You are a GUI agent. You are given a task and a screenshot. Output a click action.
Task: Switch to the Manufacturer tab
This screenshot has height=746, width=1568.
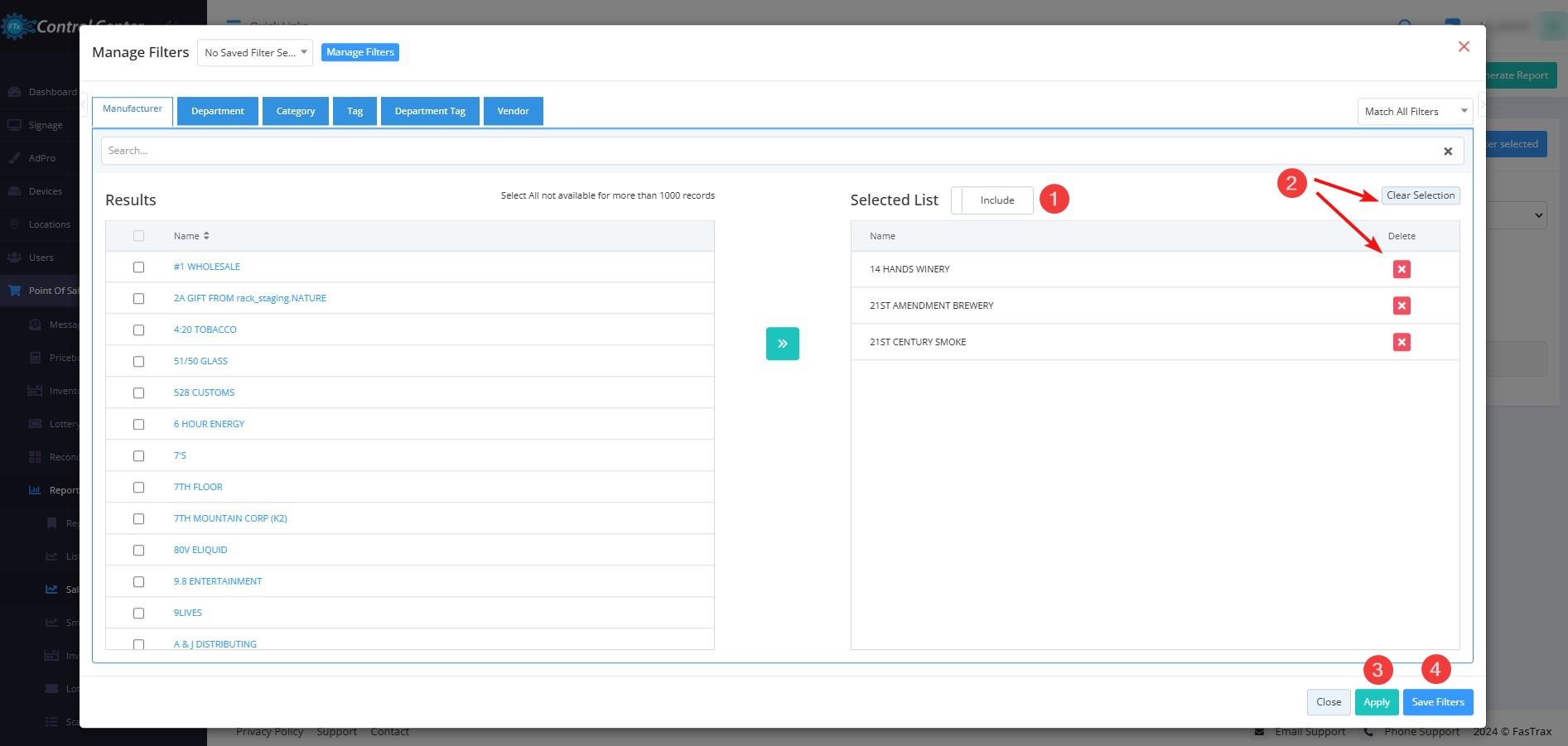click(133, 110)
